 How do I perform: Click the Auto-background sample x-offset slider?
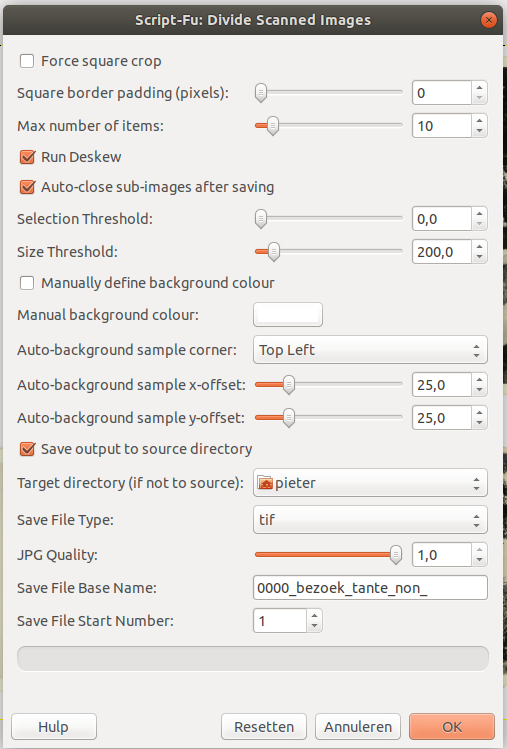(329, 385)
